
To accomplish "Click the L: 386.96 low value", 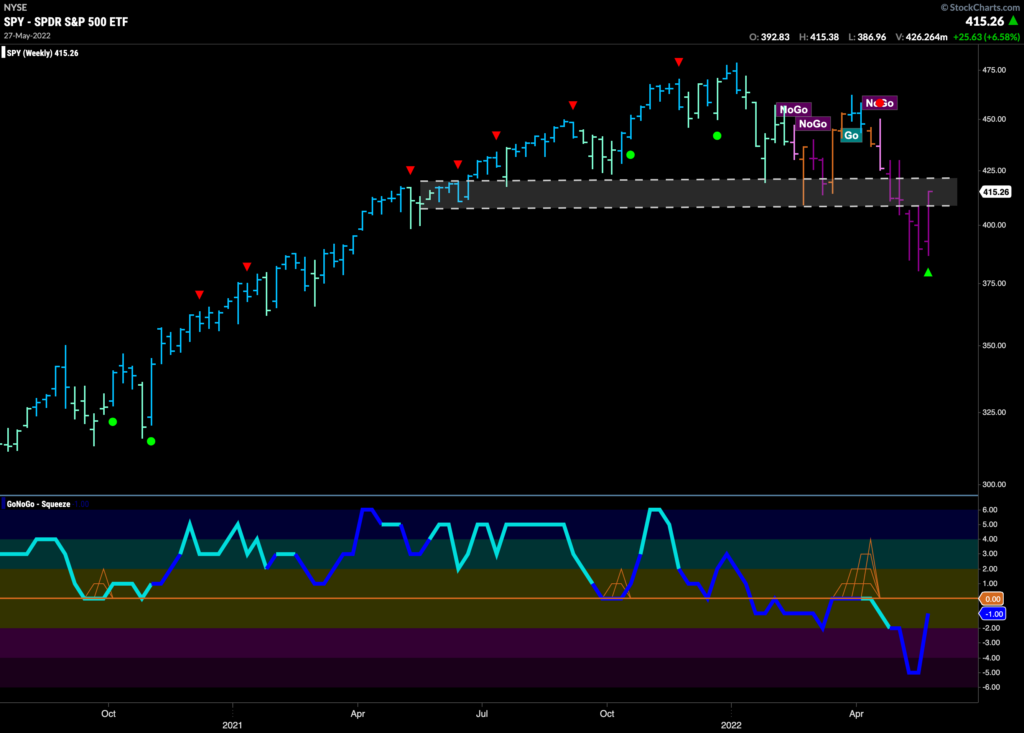I will (x=867, y=37).
